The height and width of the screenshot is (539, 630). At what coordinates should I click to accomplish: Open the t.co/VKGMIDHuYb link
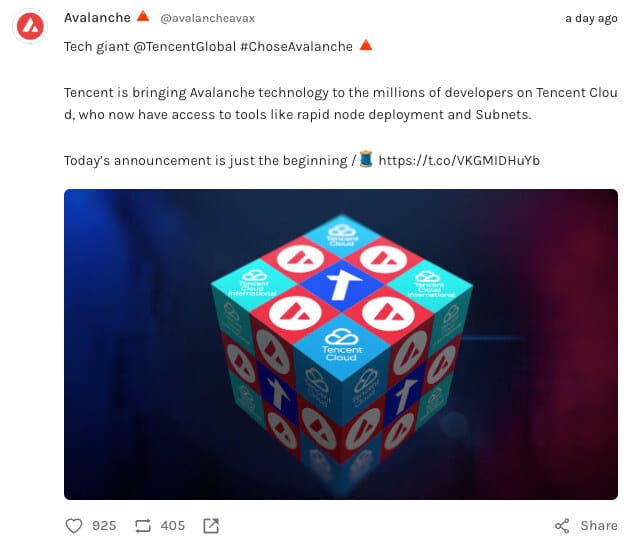pos(459,161)
